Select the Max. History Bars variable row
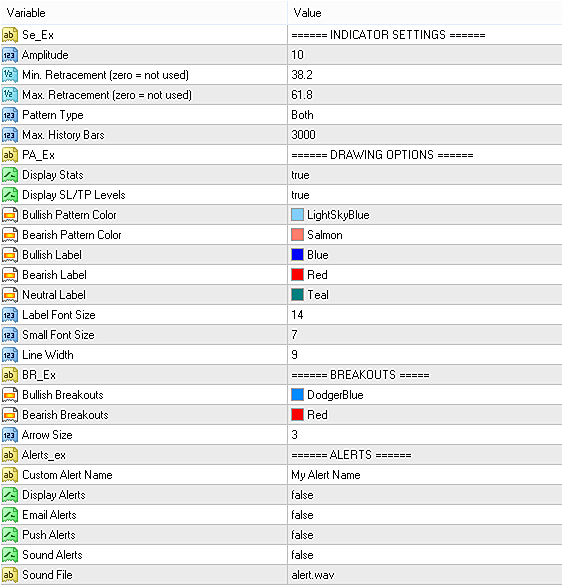Screen dimensions: 562x586 click(144, 135)
